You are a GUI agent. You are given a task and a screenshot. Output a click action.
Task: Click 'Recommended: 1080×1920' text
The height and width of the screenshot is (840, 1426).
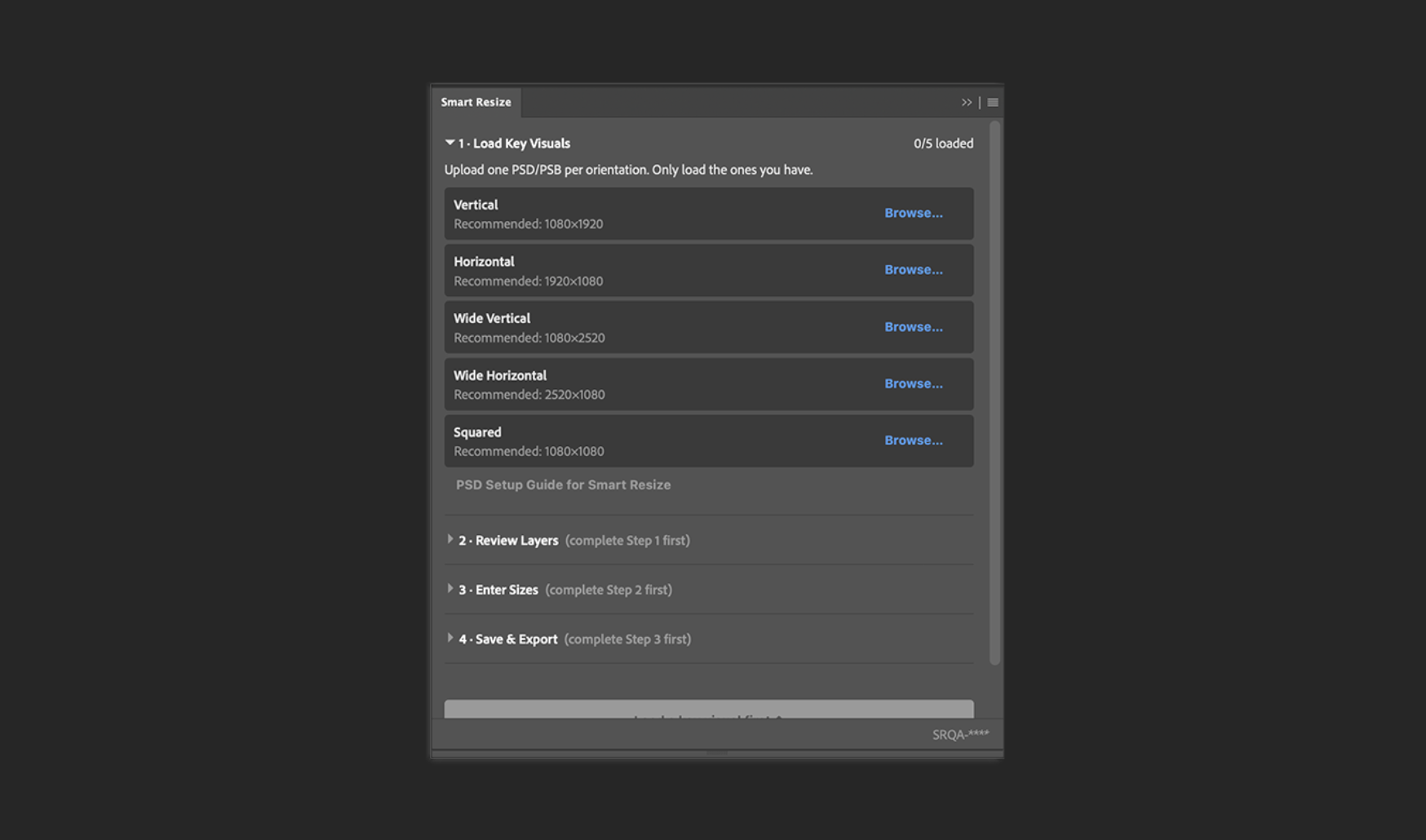(529, 224)
